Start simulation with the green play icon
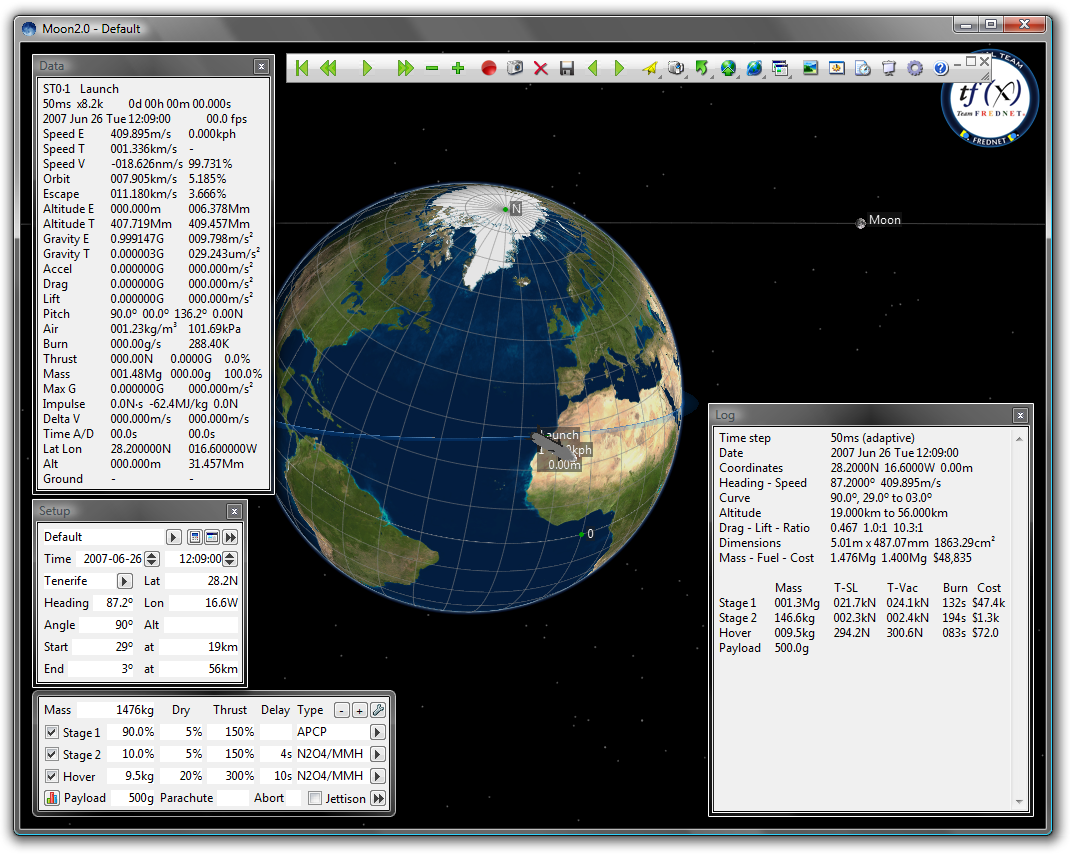Image resolution: width=1070 pixels, height=855 pixels. click(x=367, y=68)
